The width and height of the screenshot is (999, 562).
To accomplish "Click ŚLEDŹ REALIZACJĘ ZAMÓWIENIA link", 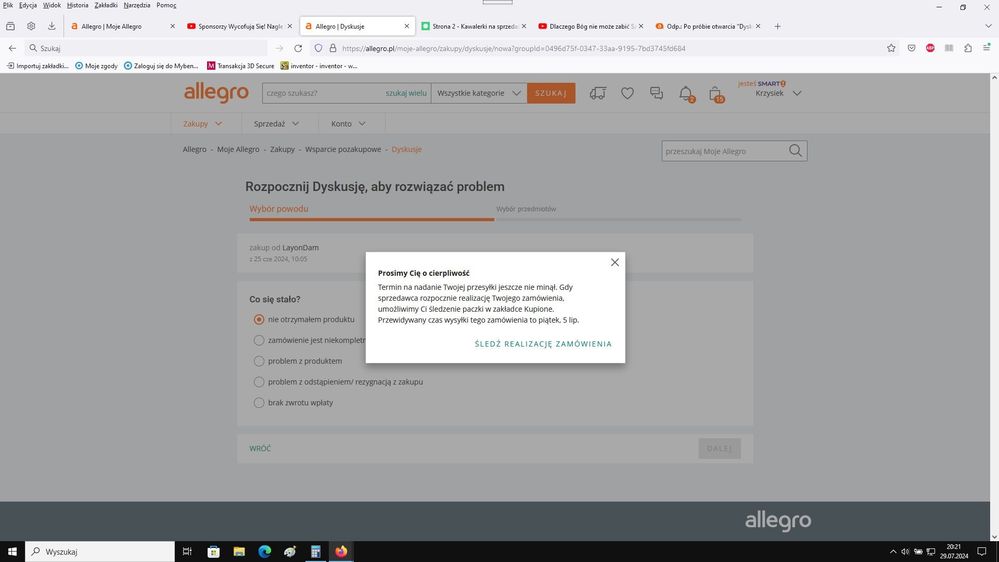I will click(x=543, y=344).
